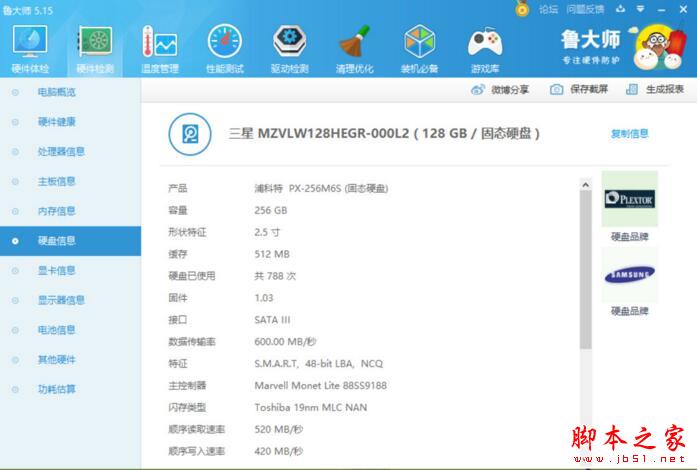Click usage count 共 788 次
Viewport: 697px width, 470px height.
(275, 276)
